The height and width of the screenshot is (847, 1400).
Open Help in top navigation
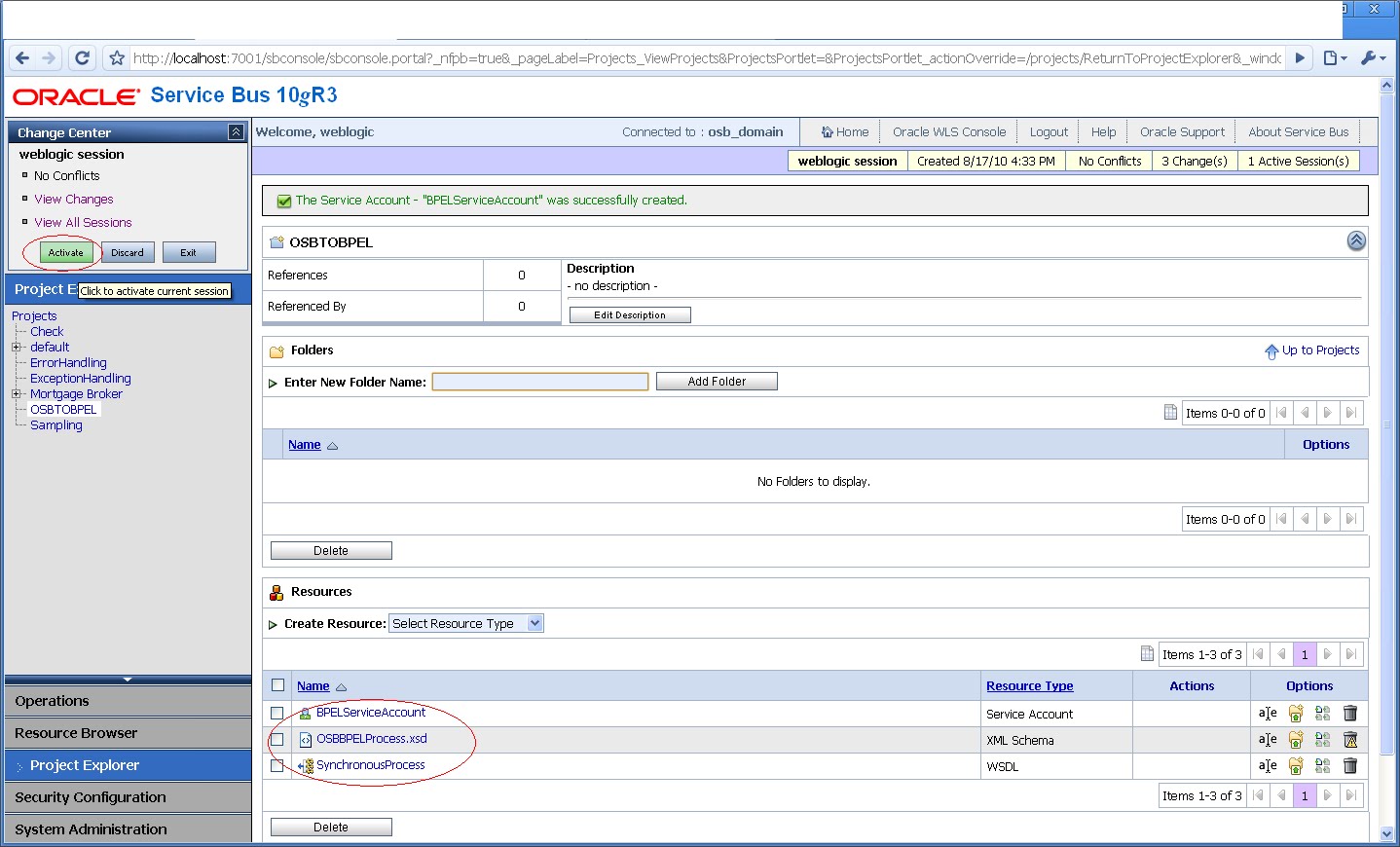pyautogui.click(x=1103, y=131)
